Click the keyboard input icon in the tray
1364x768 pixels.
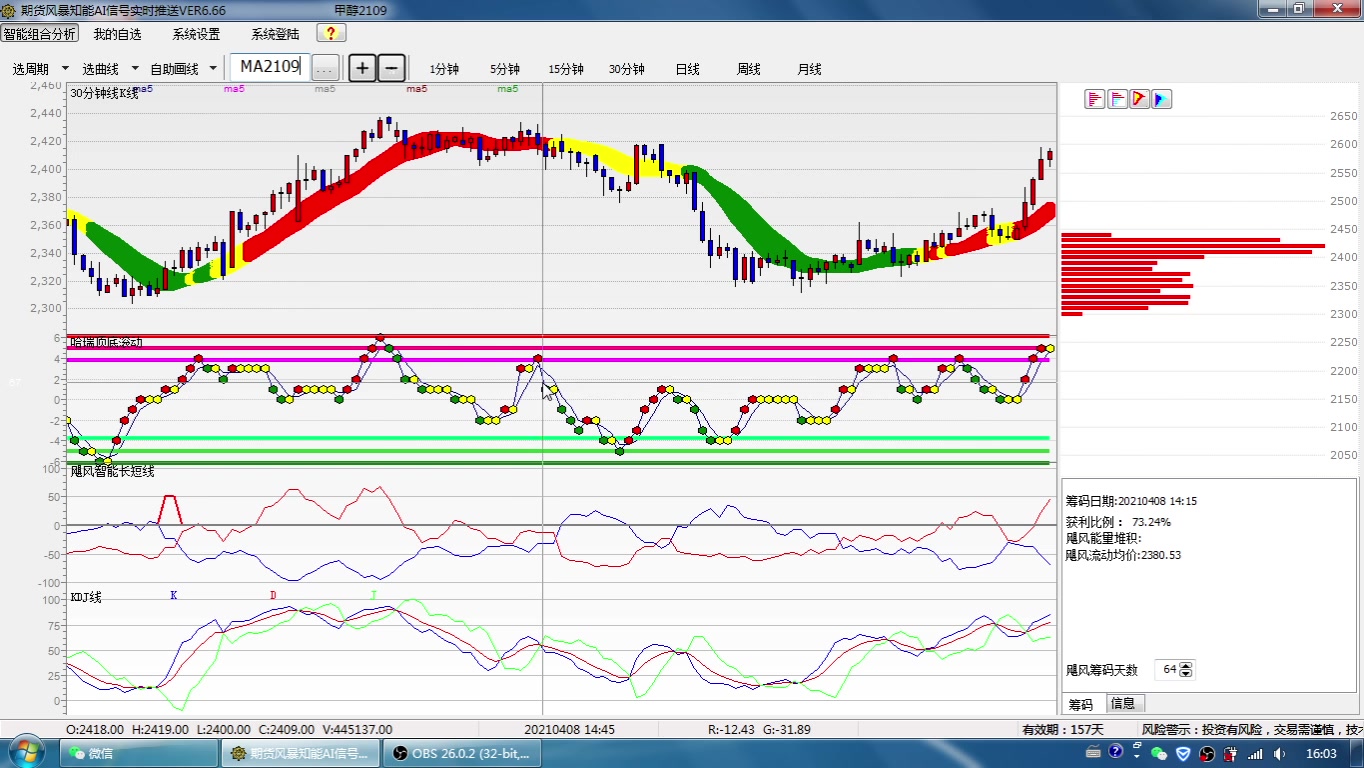(1093, 752)
